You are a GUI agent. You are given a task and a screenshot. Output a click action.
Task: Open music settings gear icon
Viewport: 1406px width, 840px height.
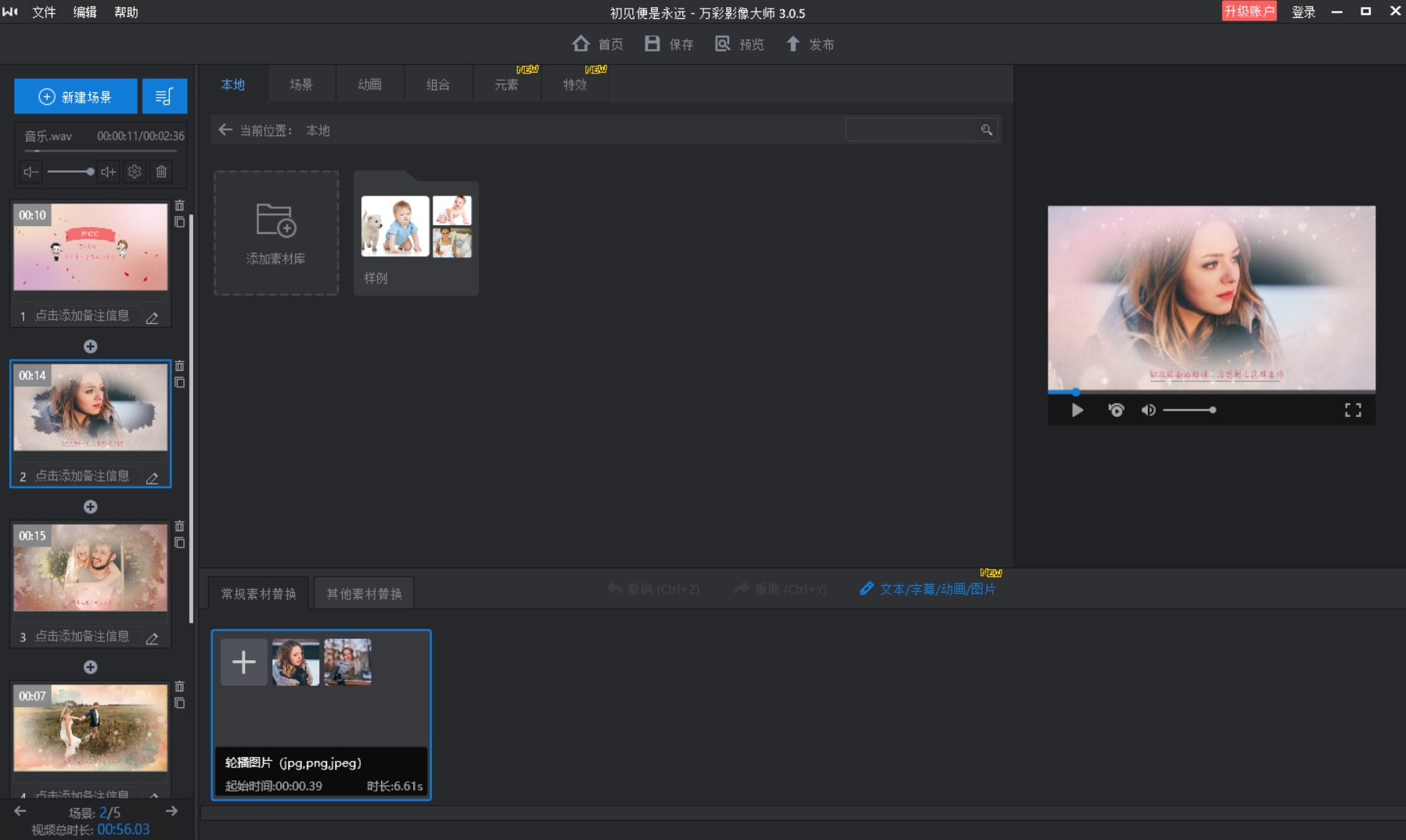click(x=135, y=171)
